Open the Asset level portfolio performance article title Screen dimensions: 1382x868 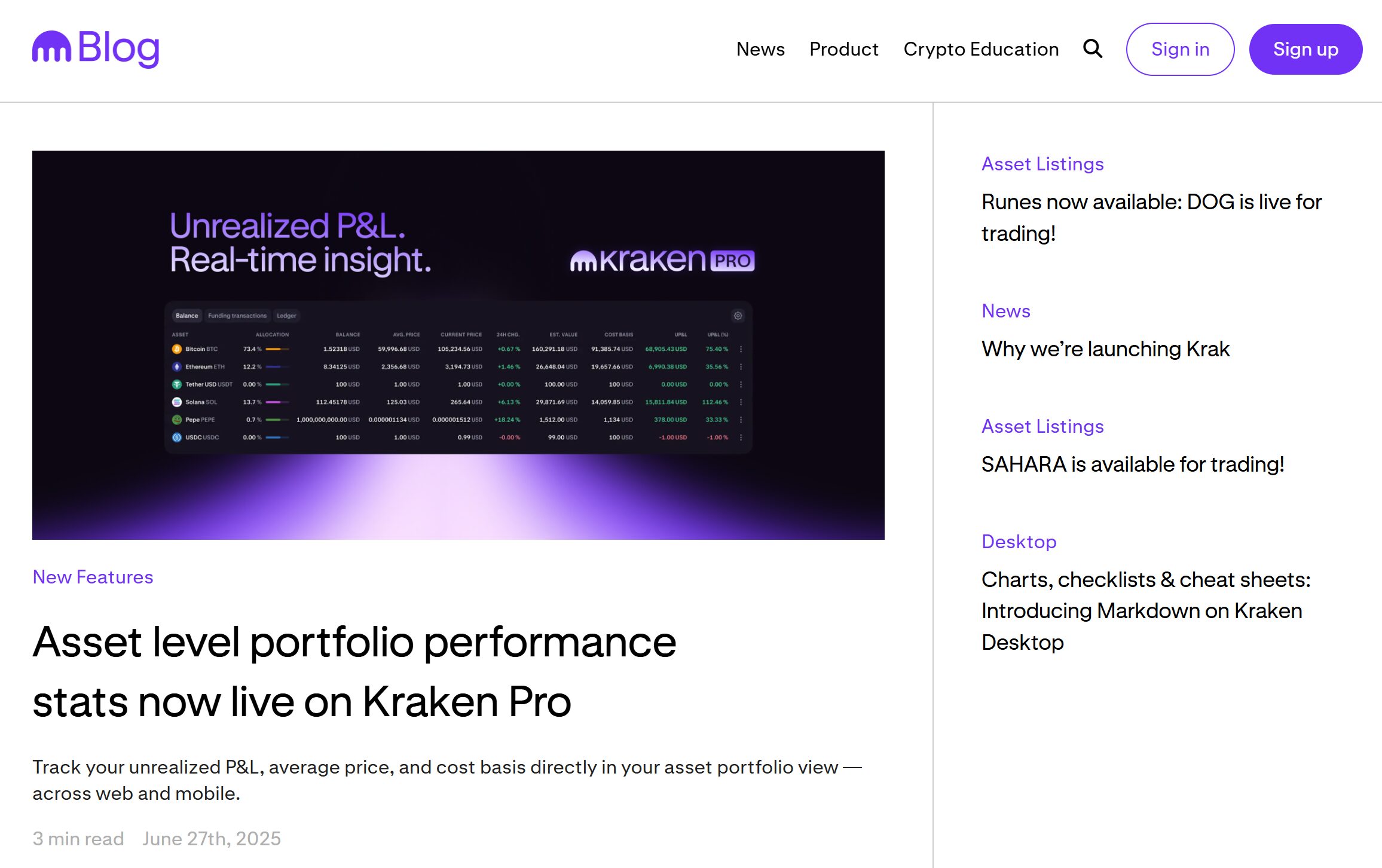tap(354, 671)
